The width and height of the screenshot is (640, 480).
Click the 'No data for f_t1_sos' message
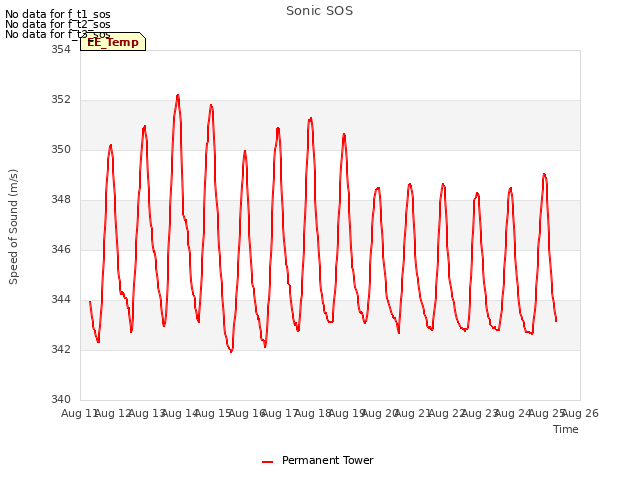pyautogui.click(x=58, y=14)
